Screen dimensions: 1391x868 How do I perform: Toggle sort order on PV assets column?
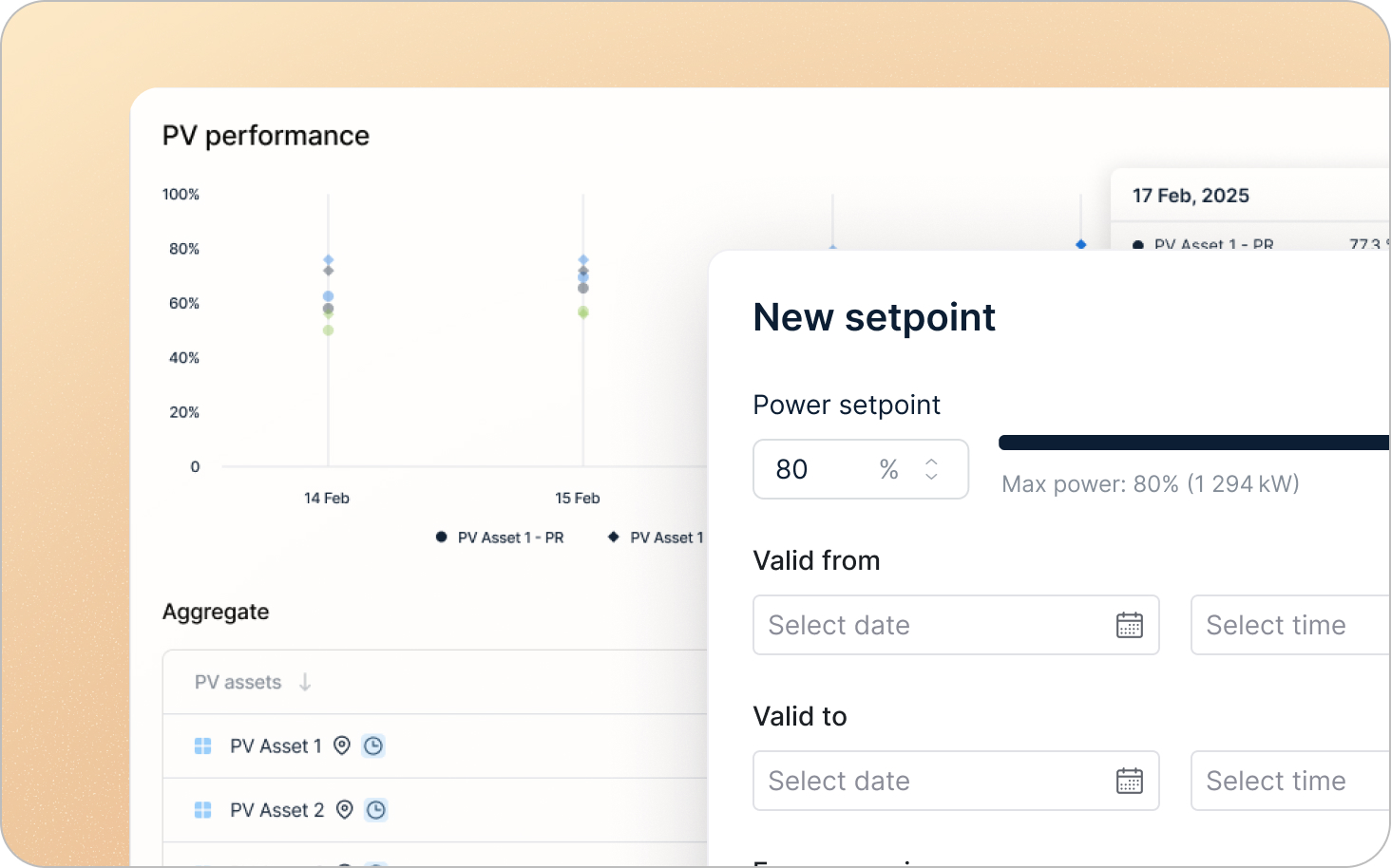click(304, 682)
